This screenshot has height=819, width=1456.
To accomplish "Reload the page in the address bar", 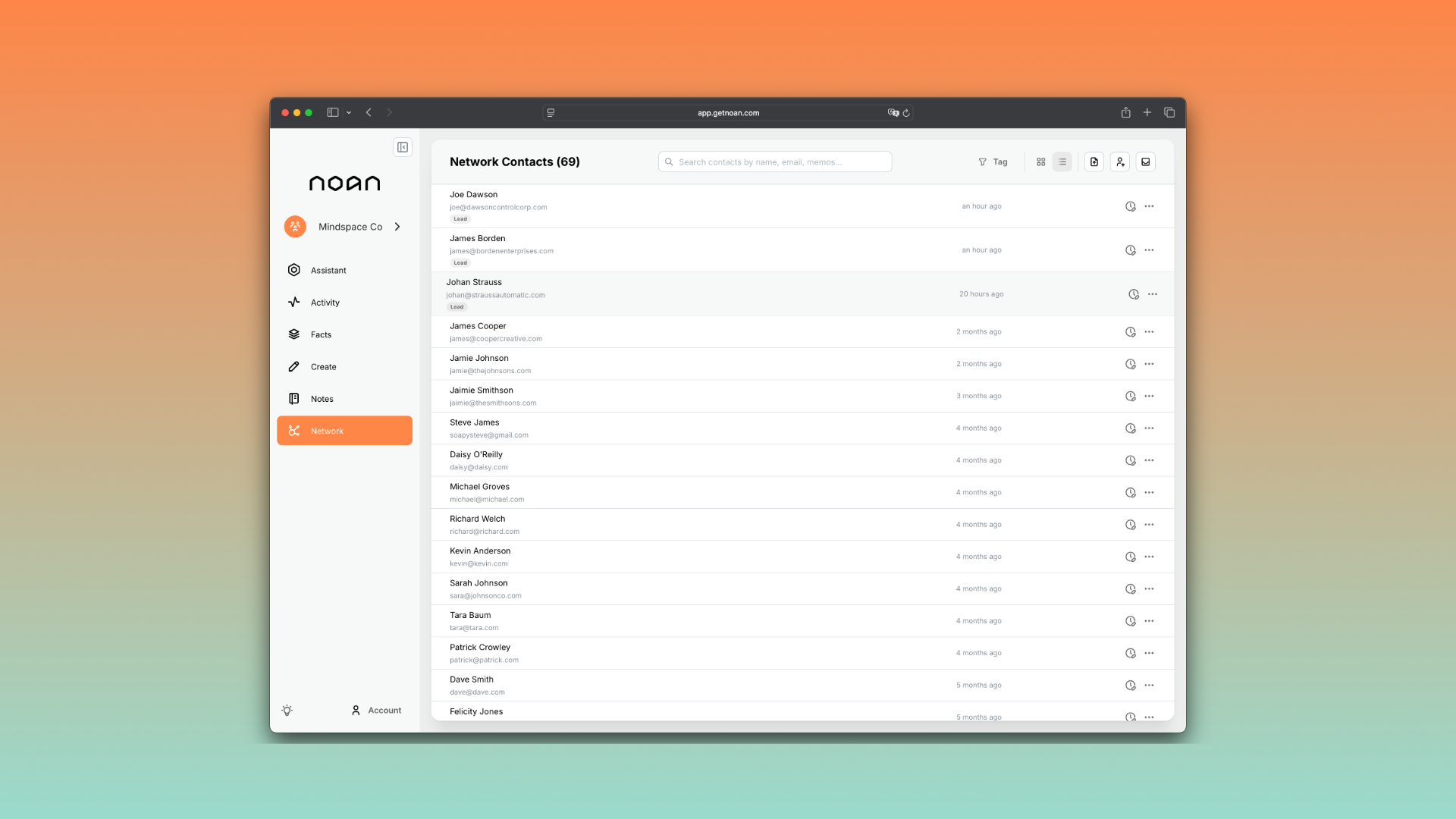I will coord(906,113).
